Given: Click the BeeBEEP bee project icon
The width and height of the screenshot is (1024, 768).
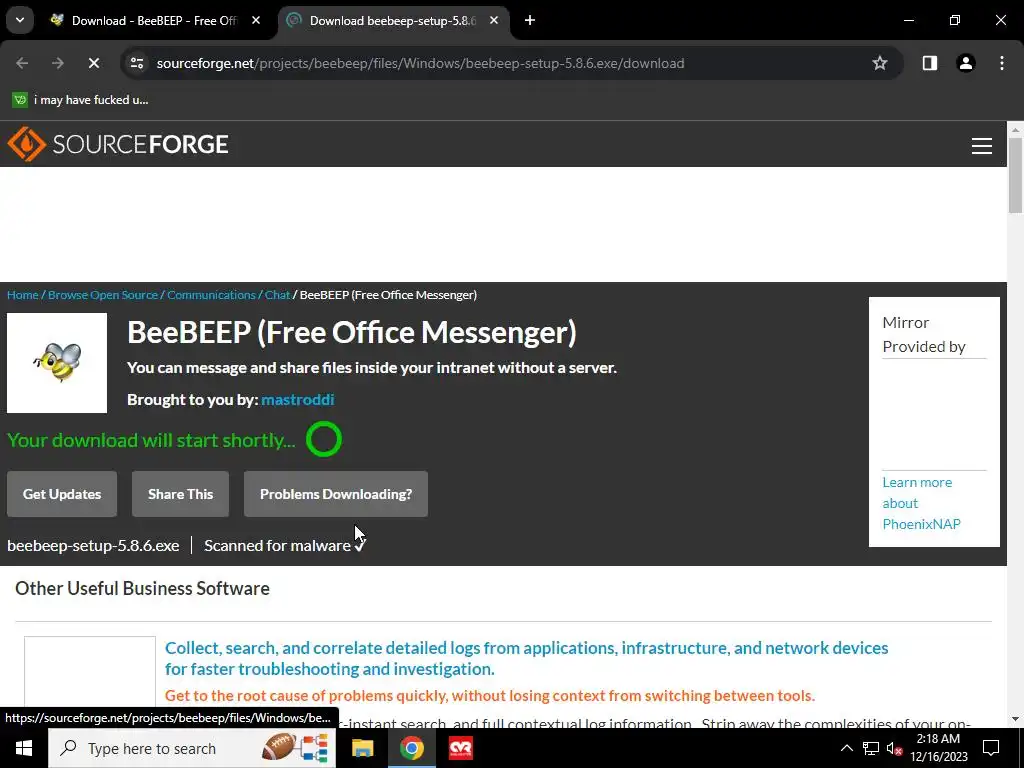Looking at the screenshot, I should click(x=57, y=363).
